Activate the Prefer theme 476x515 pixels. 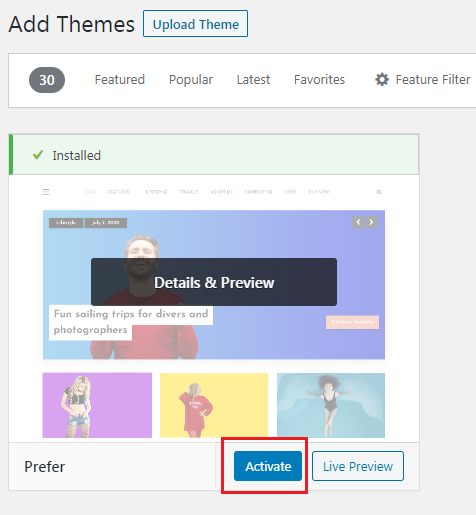click(x=268, y=466)
